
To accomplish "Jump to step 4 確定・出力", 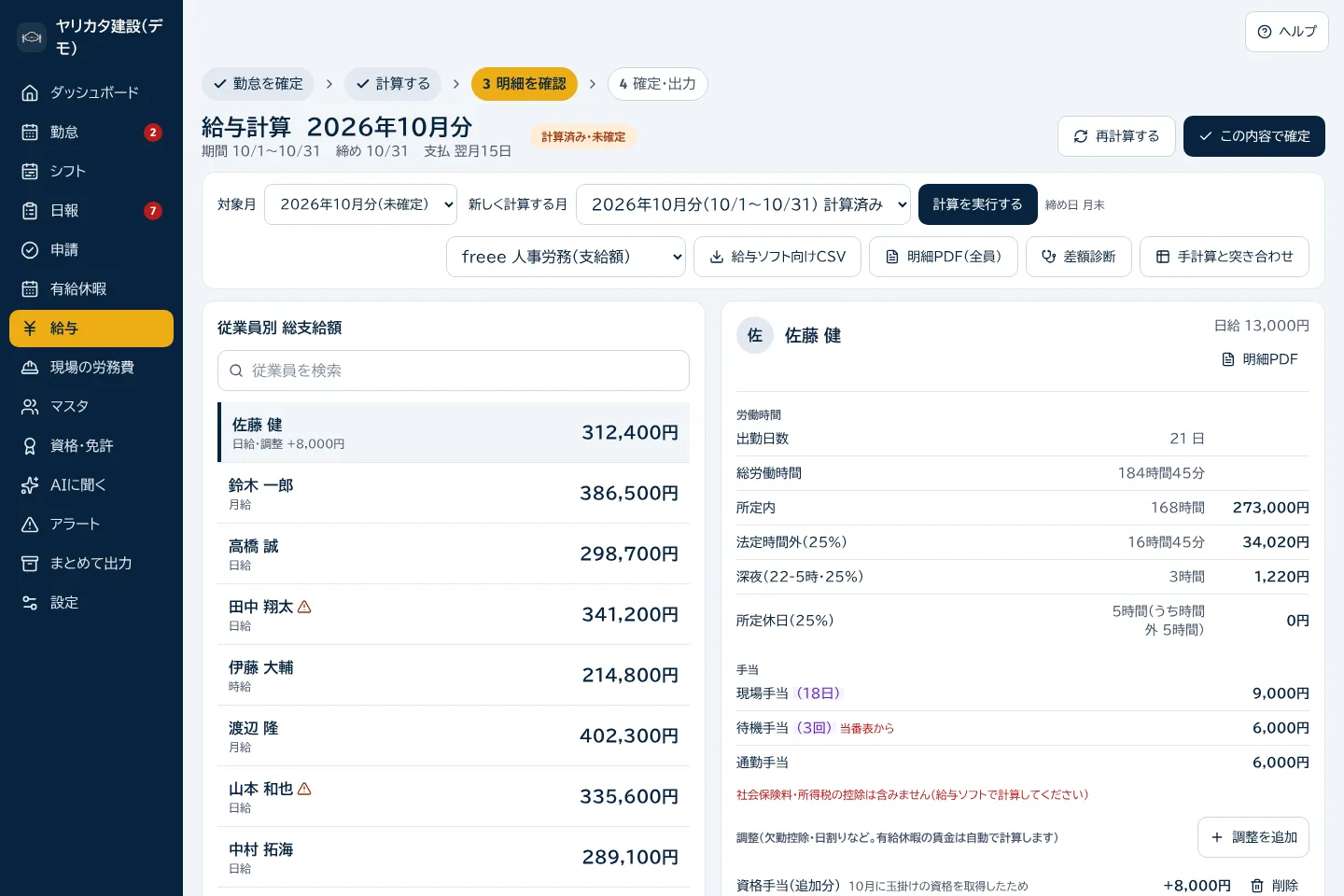I will pyautogui.click(x=658, y=84).
